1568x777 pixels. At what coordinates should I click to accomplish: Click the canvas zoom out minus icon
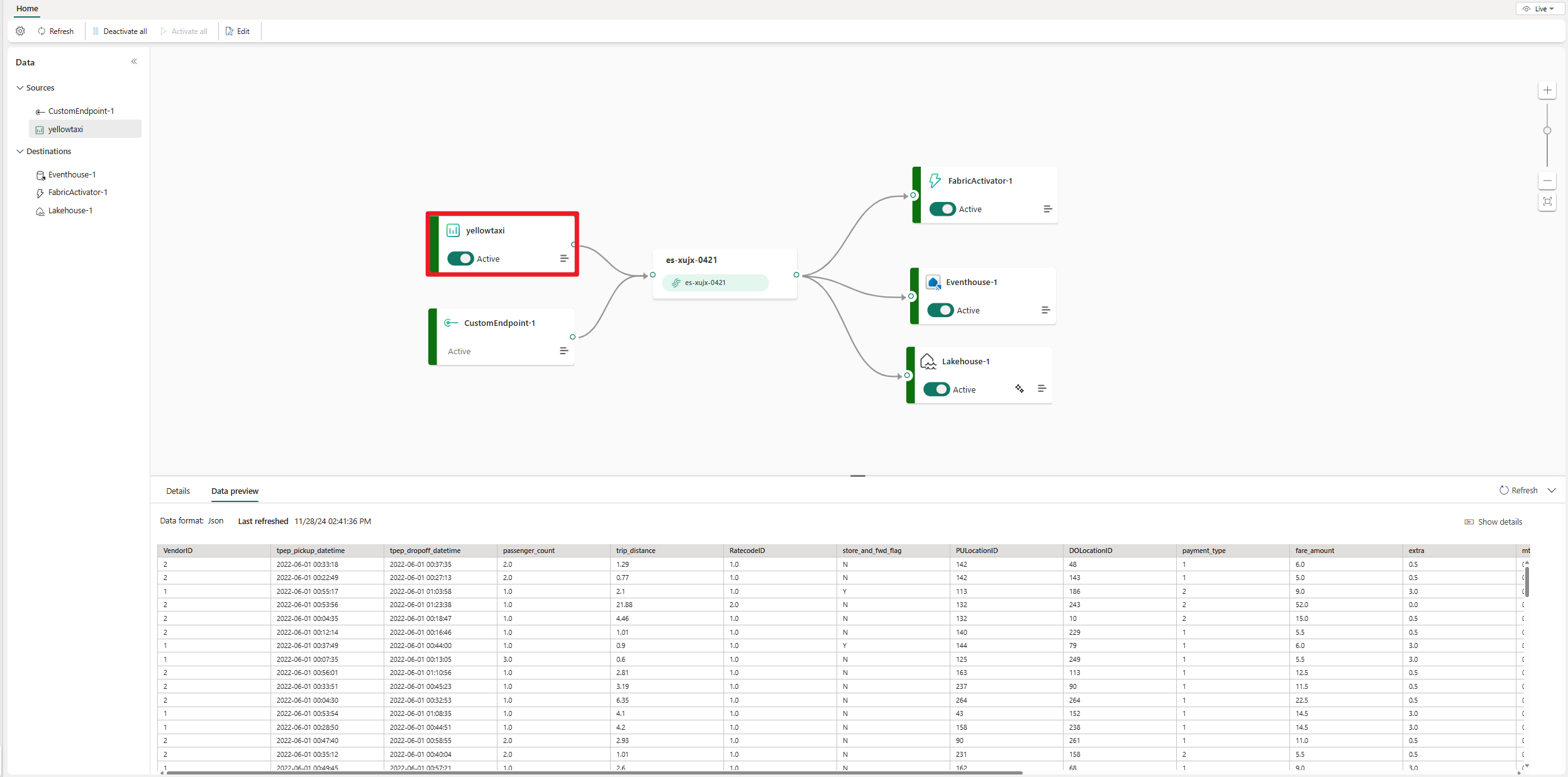tap(1547, 181)
